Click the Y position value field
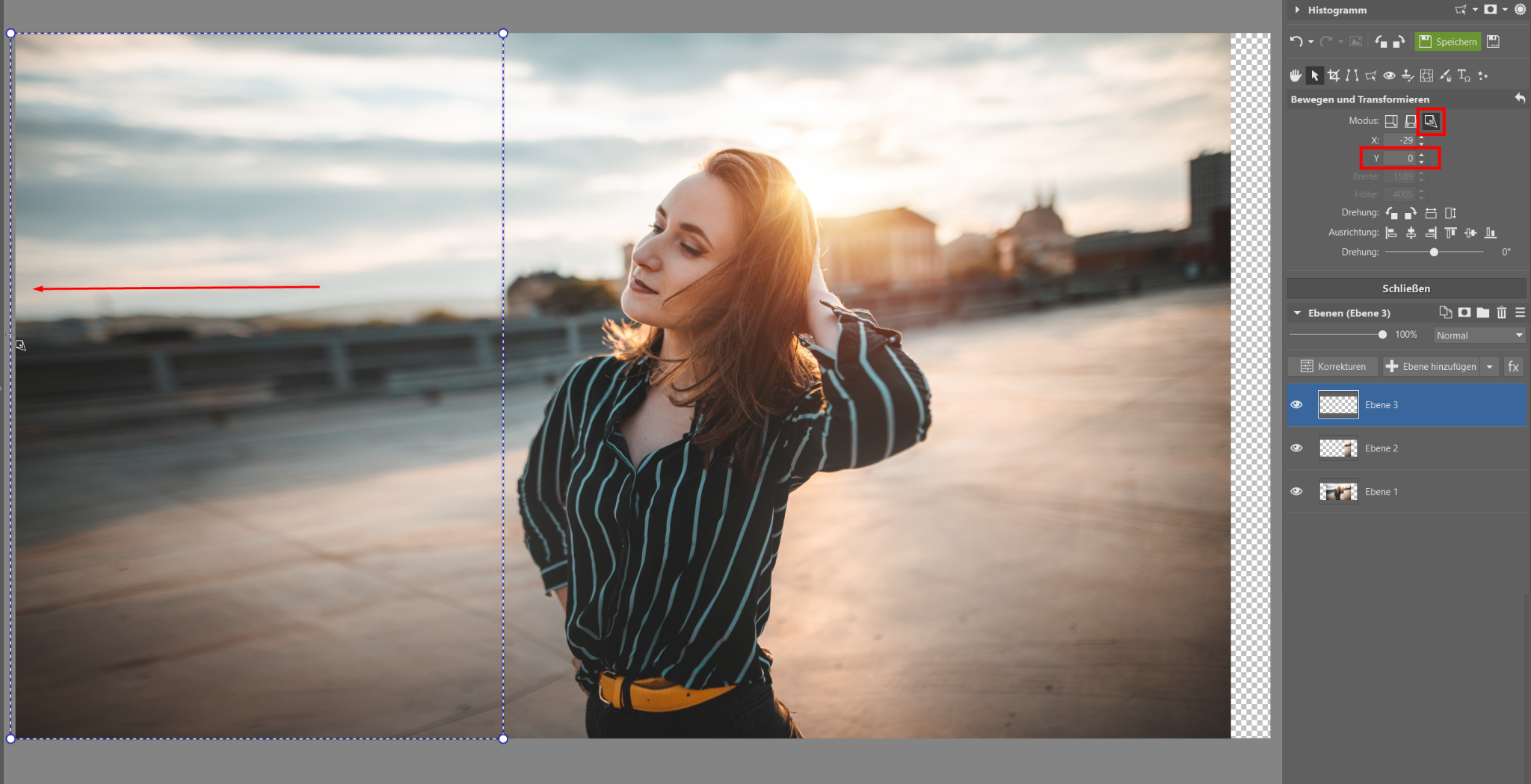The height and width of the screenshot is (784, 1531). [x=1399, y=158]
